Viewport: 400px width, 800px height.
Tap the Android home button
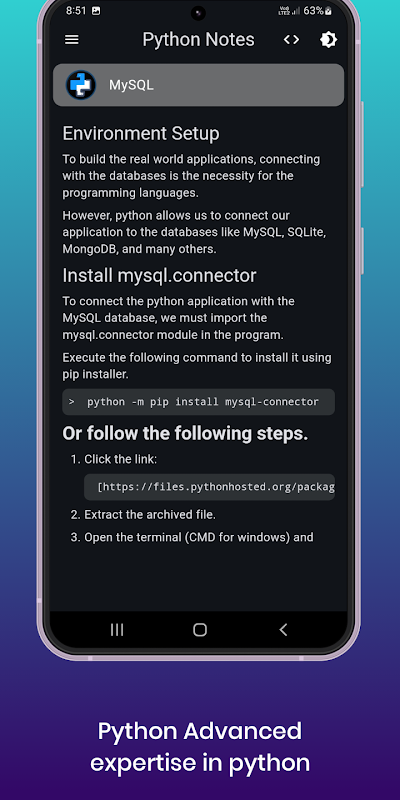200,630
